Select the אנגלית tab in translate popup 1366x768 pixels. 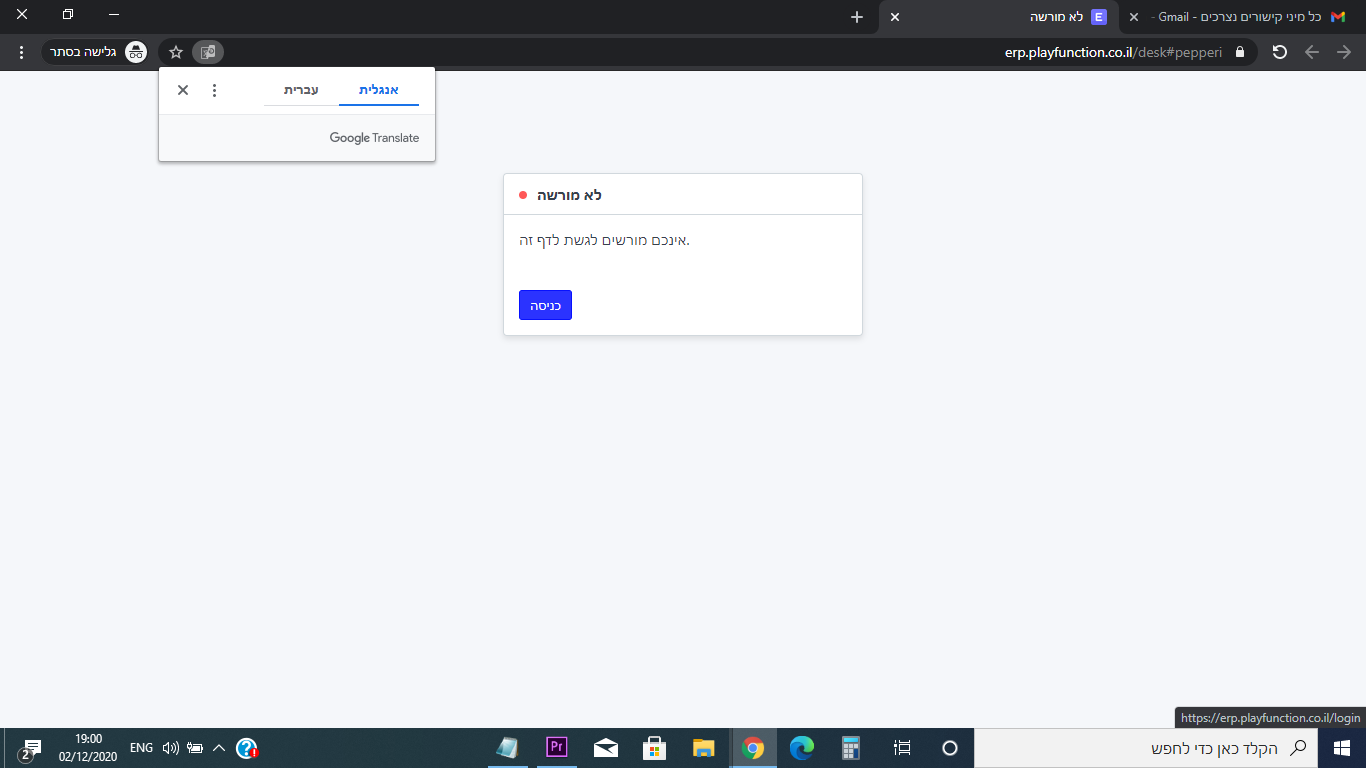pos(379,90)
